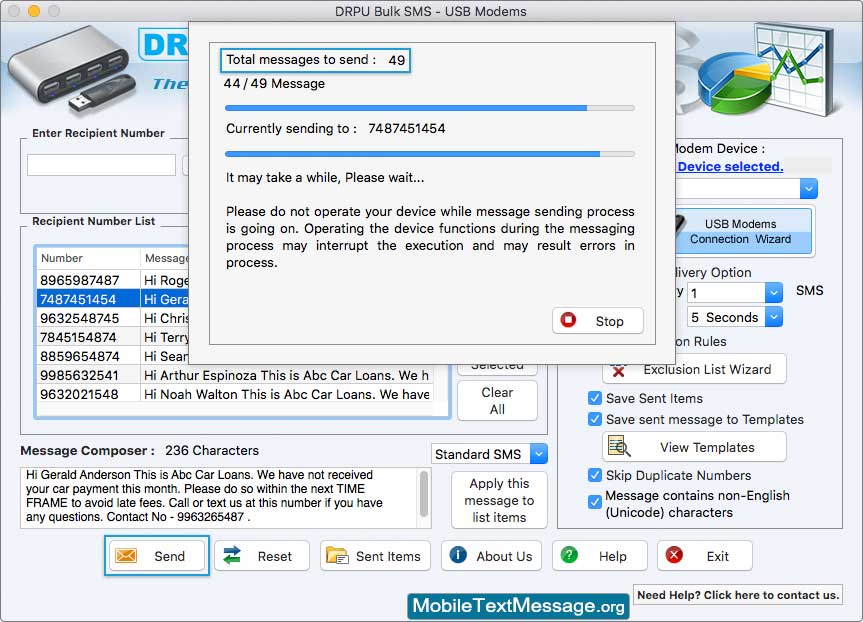Open the modem device dropdown
Viewport: 863px width, 622px height.
point(808,189)
